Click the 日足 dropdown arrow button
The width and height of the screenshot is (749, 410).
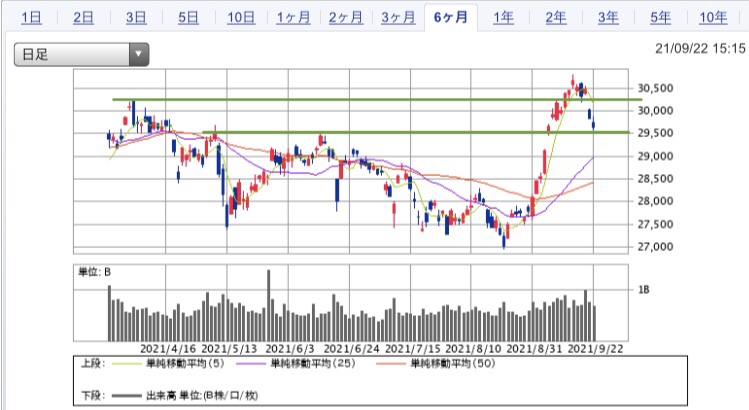pos(139,54)
